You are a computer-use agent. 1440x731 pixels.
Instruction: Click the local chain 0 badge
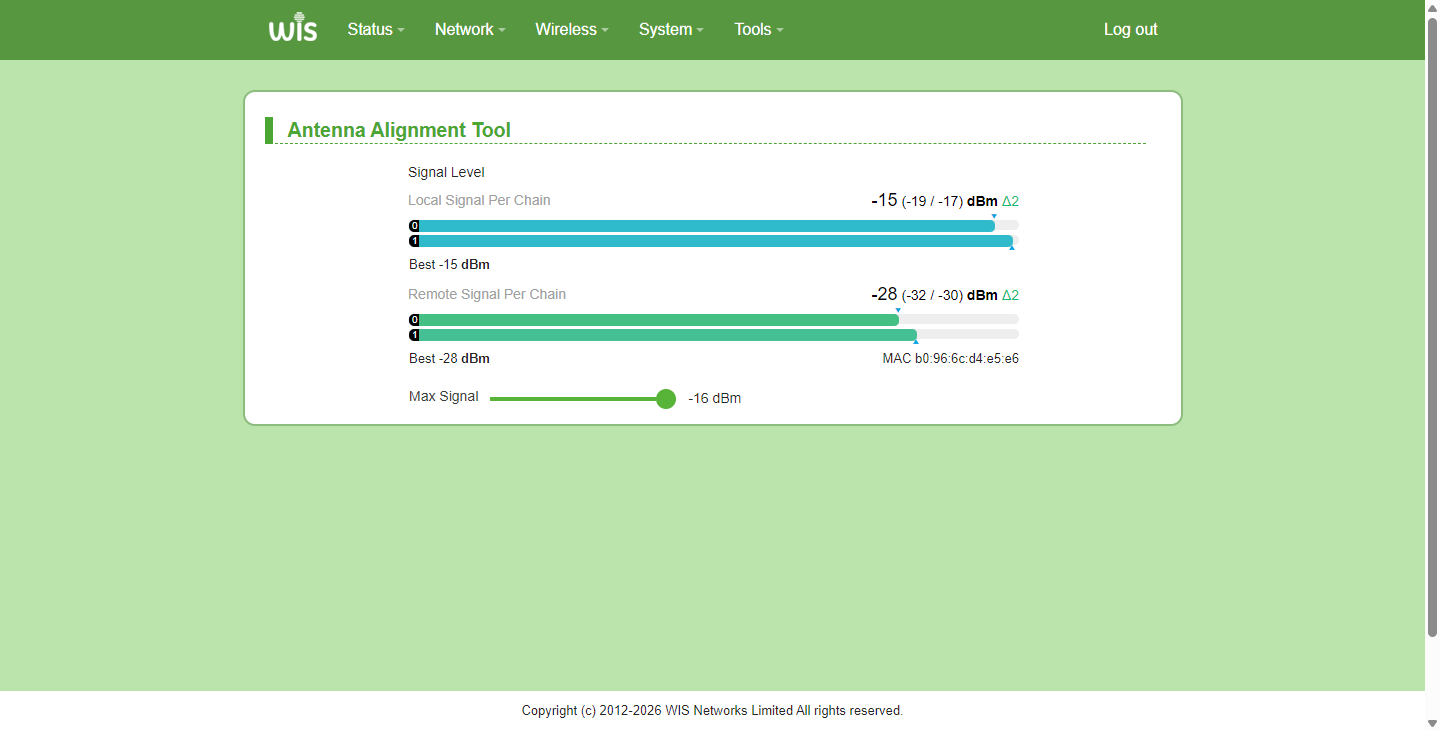coord(414,226)
